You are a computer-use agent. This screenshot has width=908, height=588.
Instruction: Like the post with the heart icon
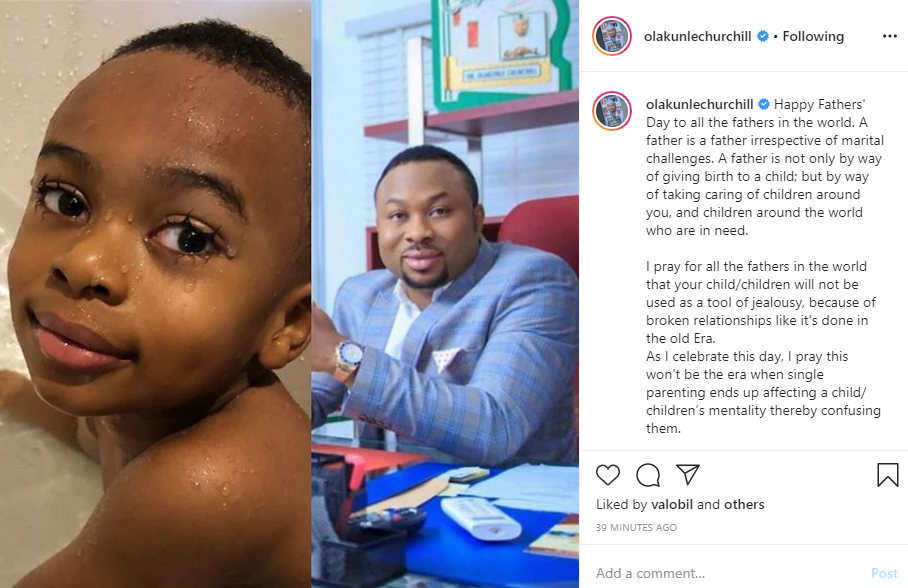(x=608, y=475)
